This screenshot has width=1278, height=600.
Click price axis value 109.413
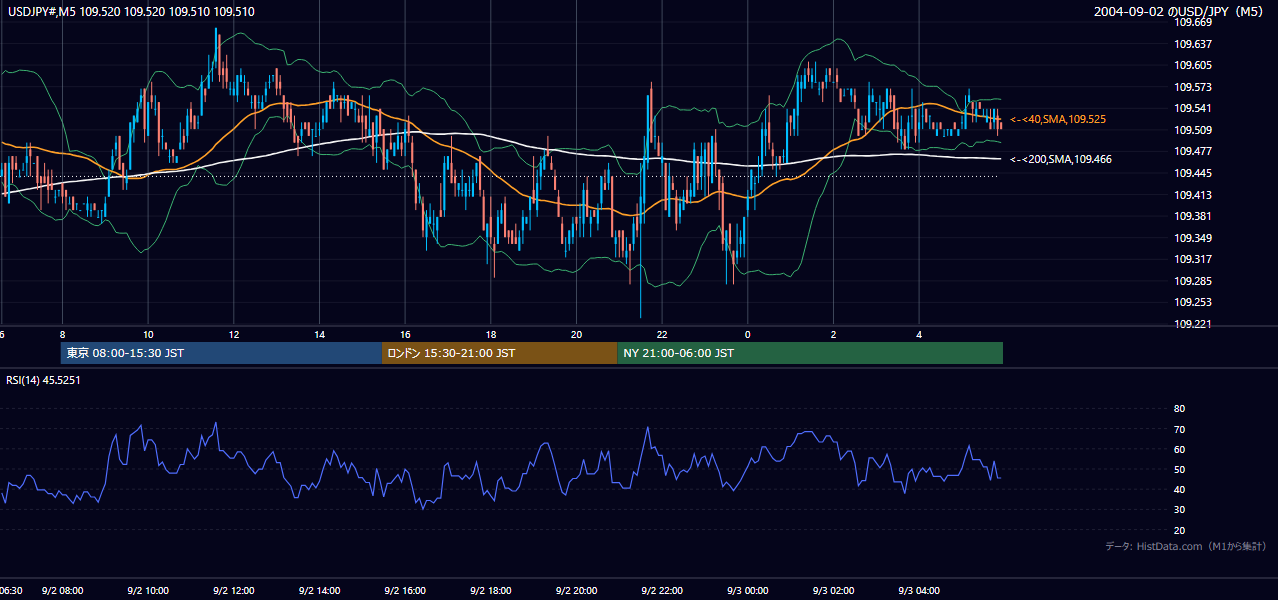[x=1193, y=195]
